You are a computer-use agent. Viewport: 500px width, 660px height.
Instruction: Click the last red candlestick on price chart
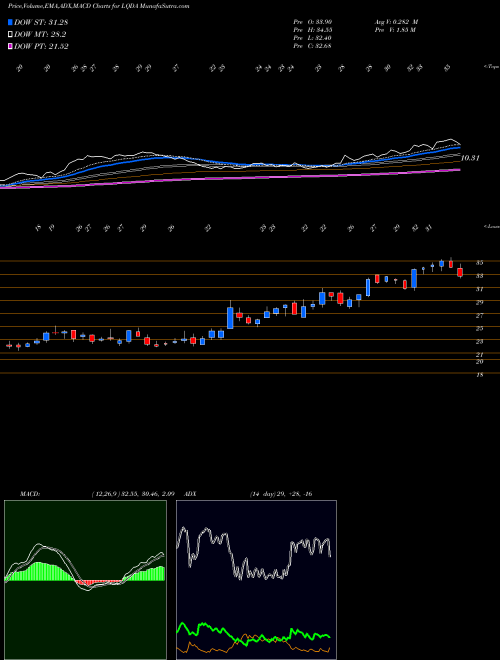pyautogui.click(x=460, y=272)
